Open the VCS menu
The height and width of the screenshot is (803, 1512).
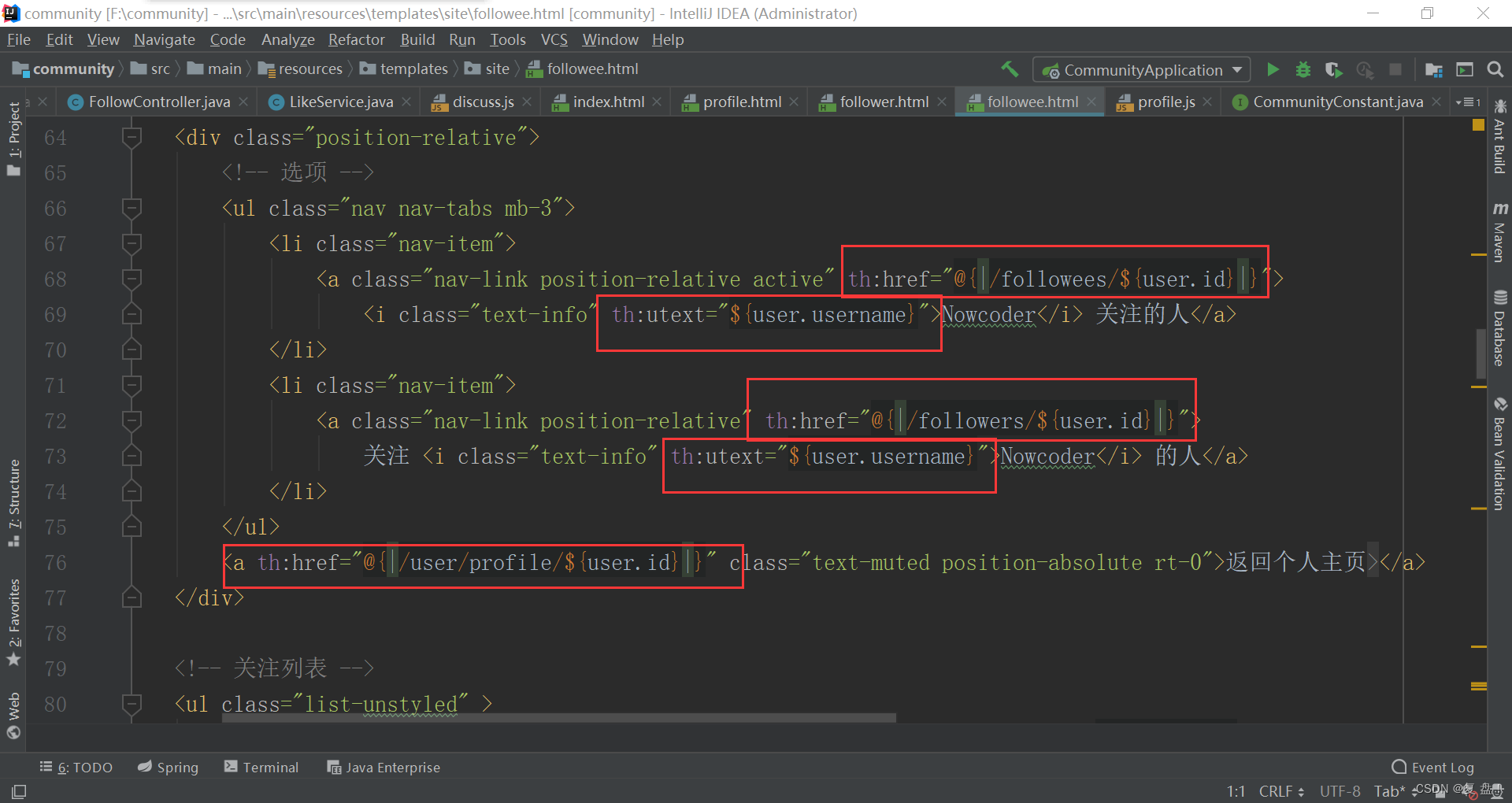pos(554,39)
